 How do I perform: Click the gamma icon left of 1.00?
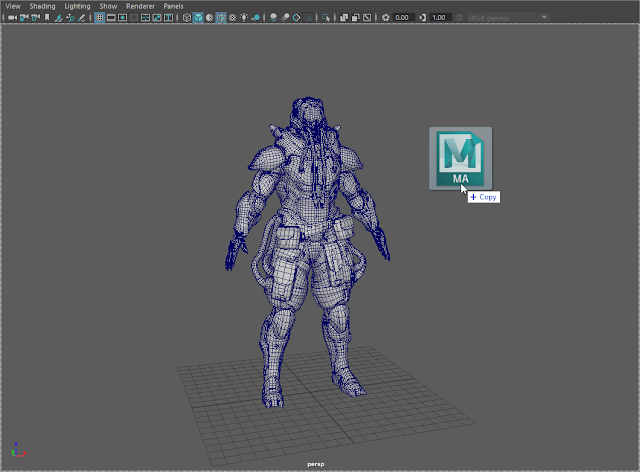[423, 18]
